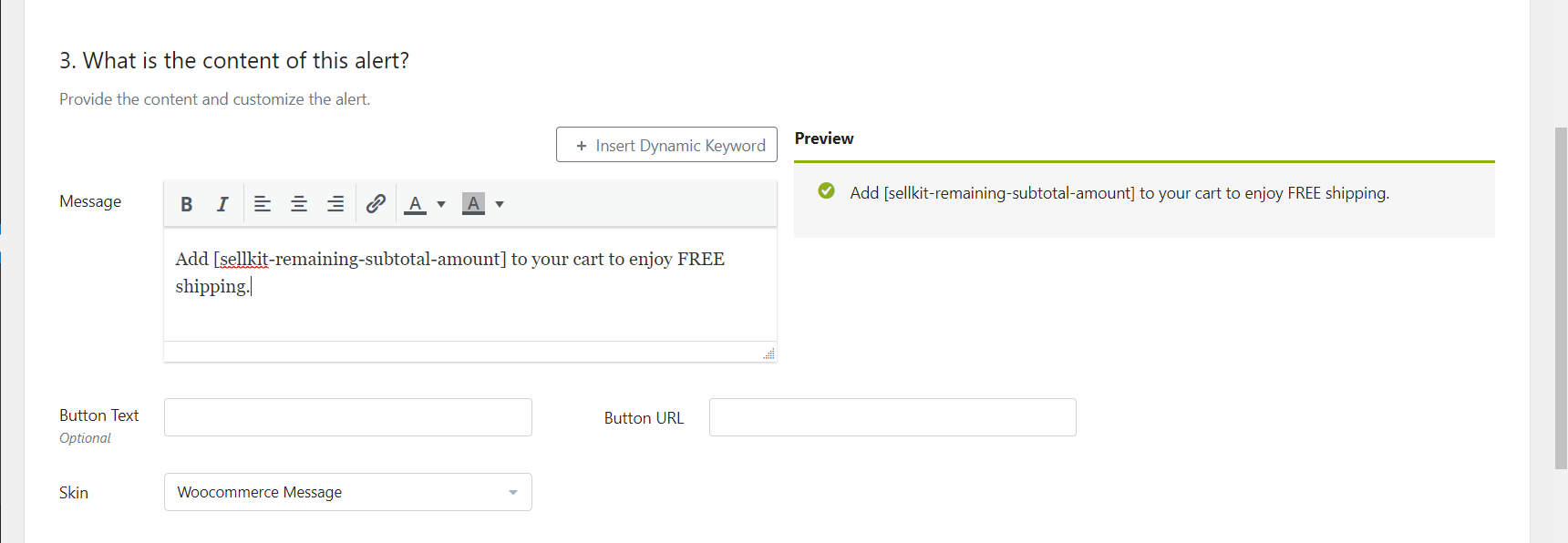Open background color dropdown arrow
Viewport: 1568px width, 543px height.
(x=500, y=204)
